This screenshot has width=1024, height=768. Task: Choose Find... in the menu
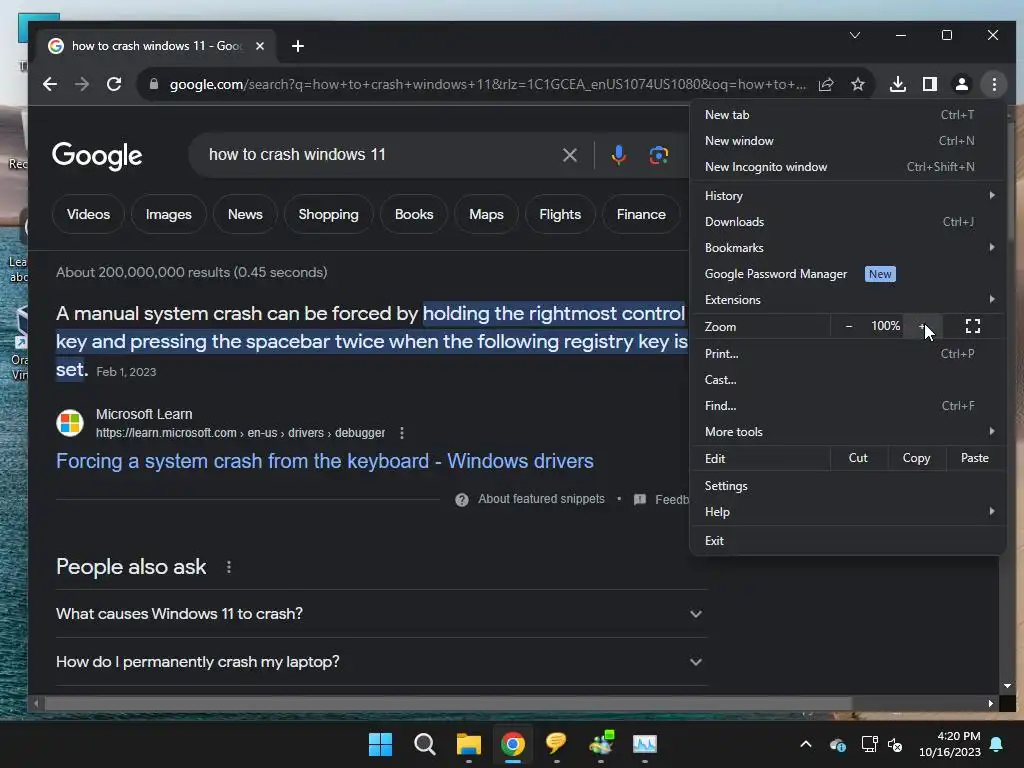(x=848, y=406)
